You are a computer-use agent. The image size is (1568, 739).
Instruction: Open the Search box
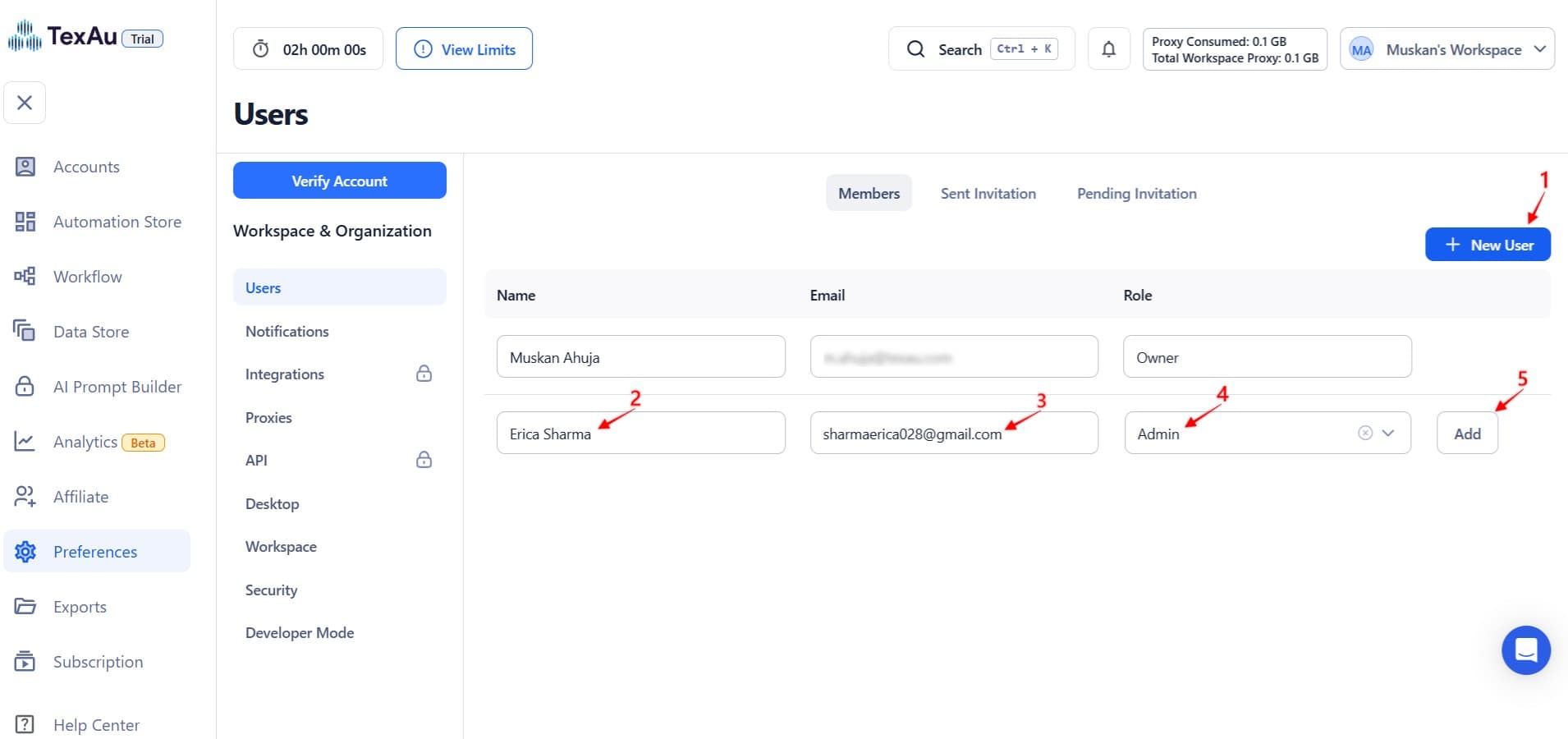981,49
